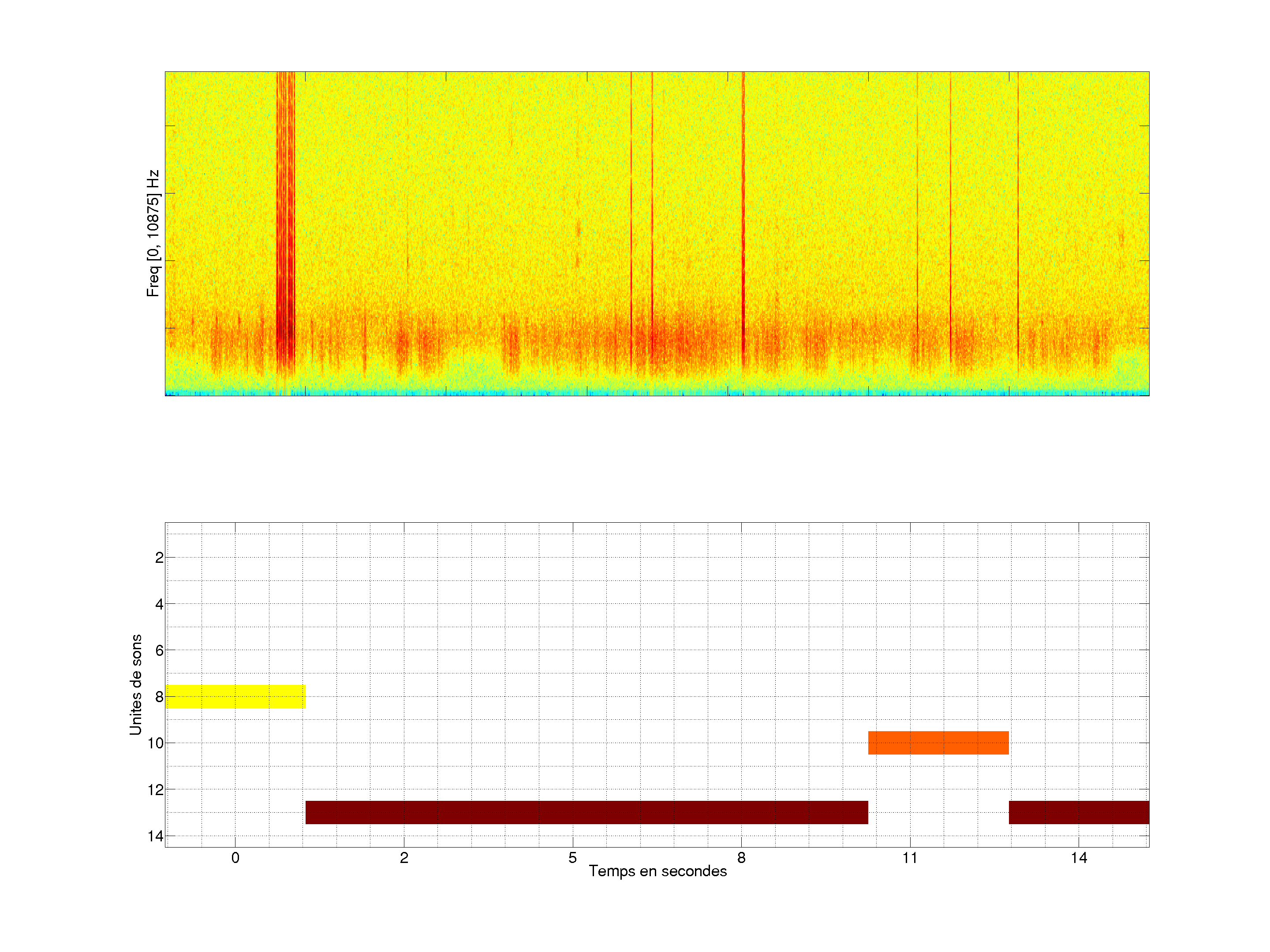The height and width of the screenshot is (952, 1270).
Task: Click x-axis tick label 5
Action: click(x=572, y=858)
